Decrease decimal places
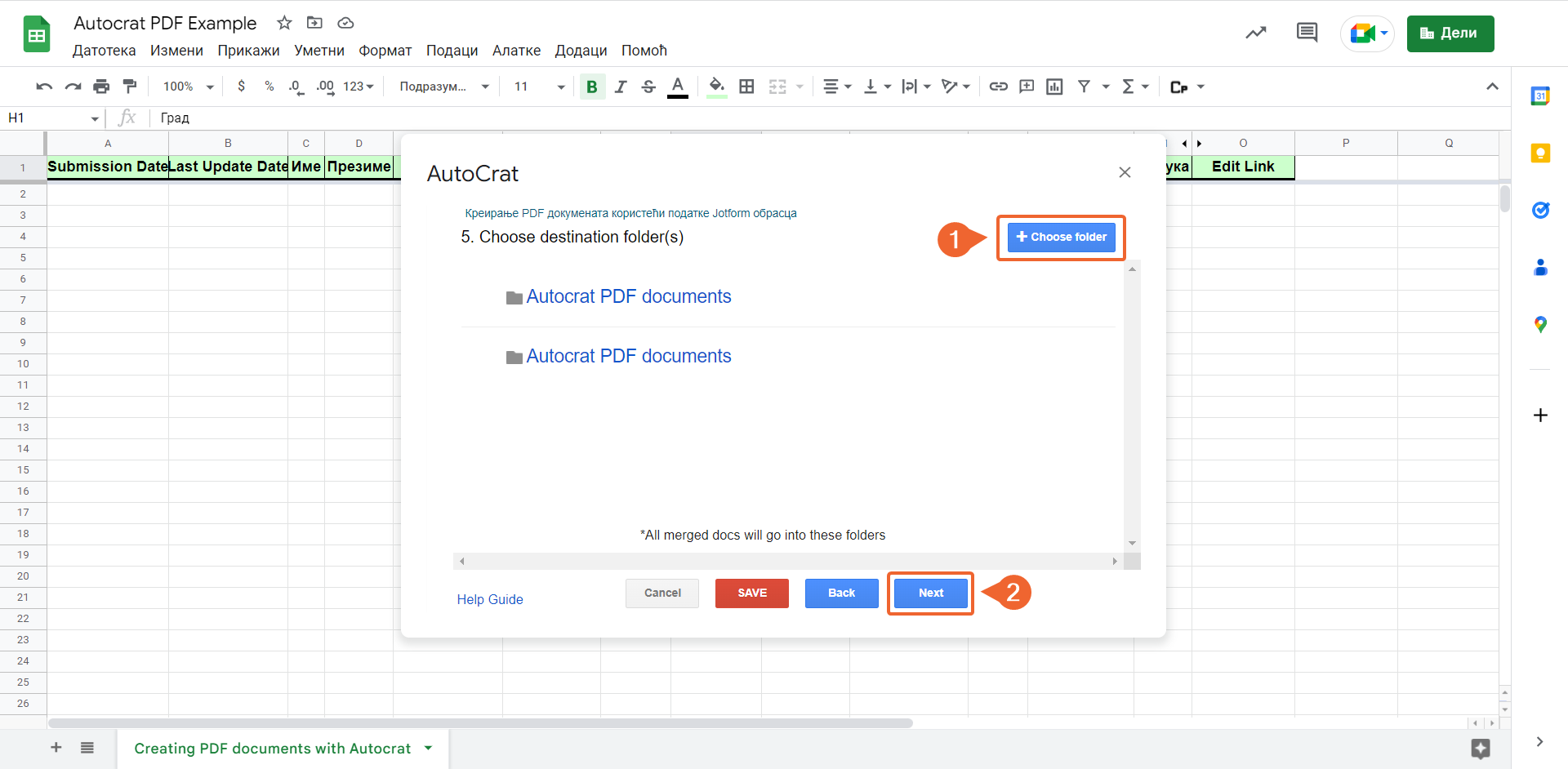 296,87
